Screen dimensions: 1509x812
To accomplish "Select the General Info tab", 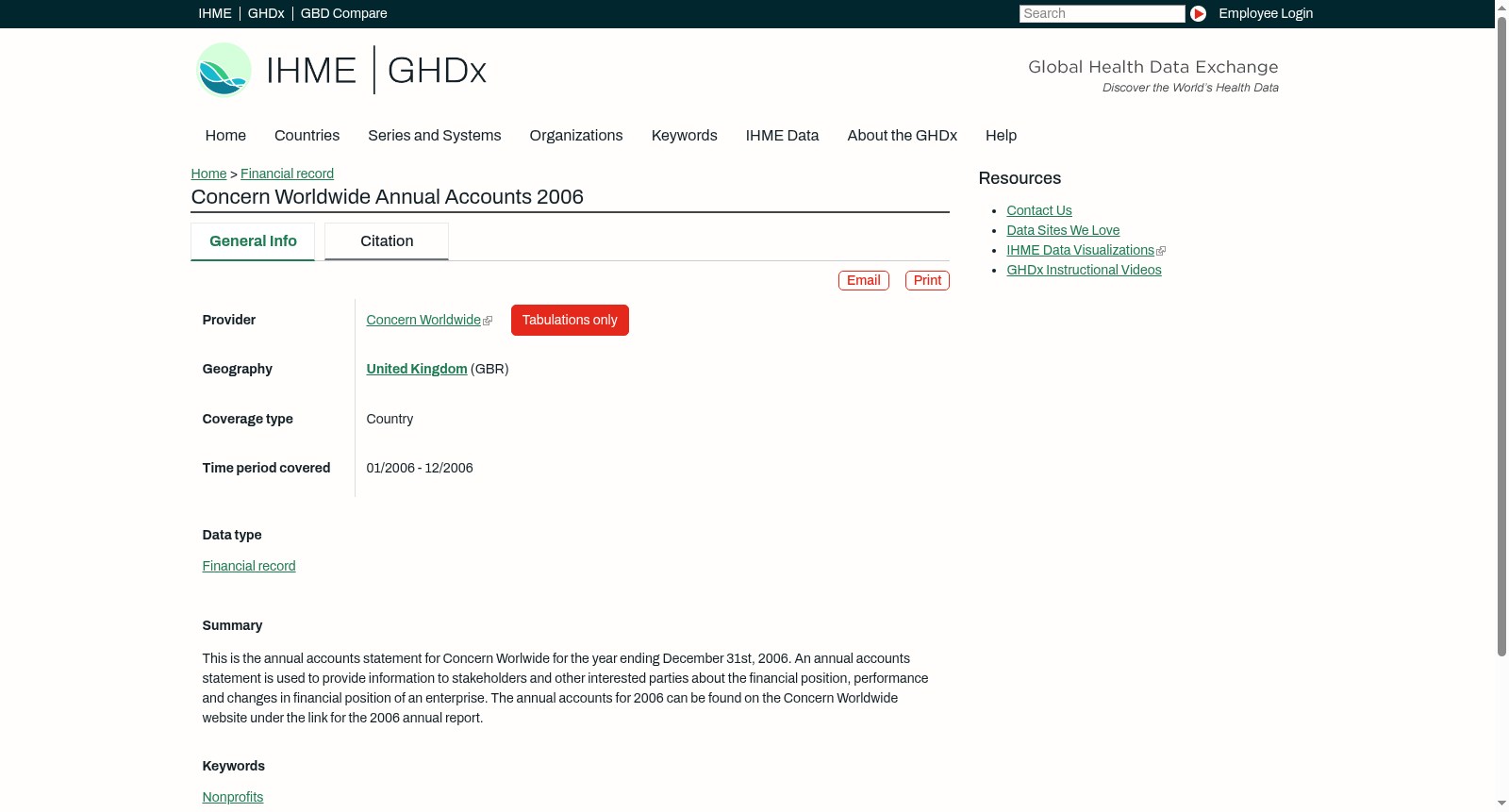I will [x=253, y=241].
